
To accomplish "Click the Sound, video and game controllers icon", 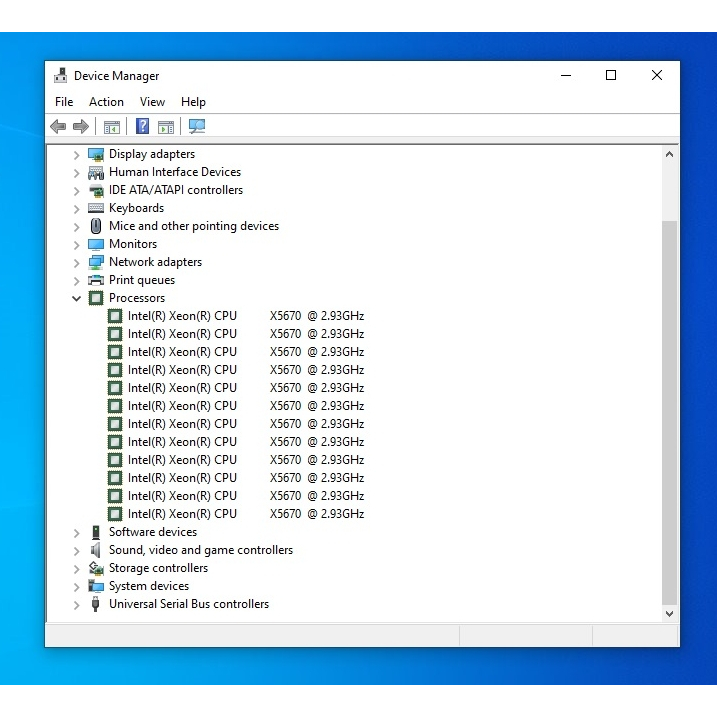I will 96,550.
